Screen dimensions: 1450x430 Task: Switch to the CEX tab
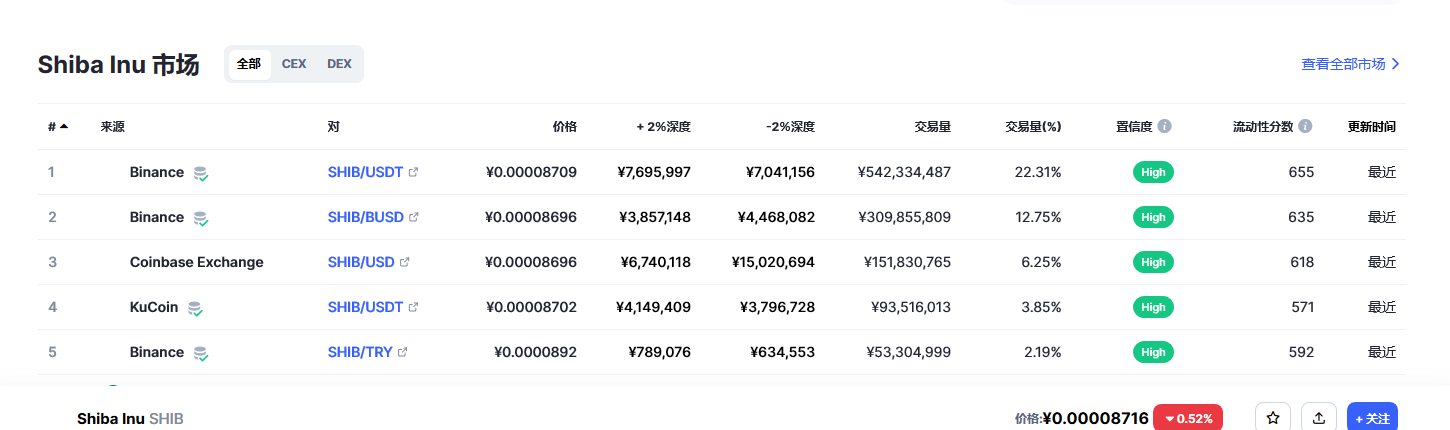(x=294, y=64)
